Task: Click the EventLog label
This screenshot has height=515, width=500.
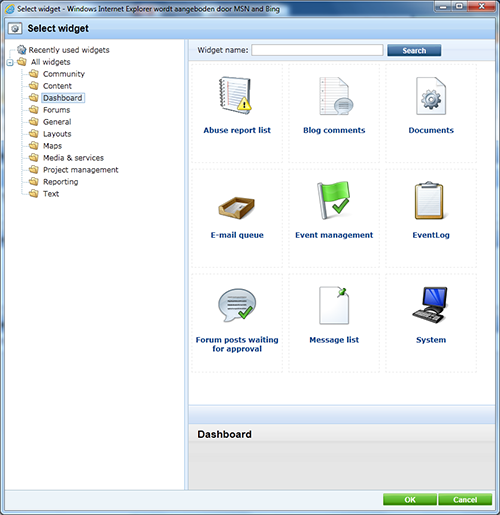Action: coord(431,235)
